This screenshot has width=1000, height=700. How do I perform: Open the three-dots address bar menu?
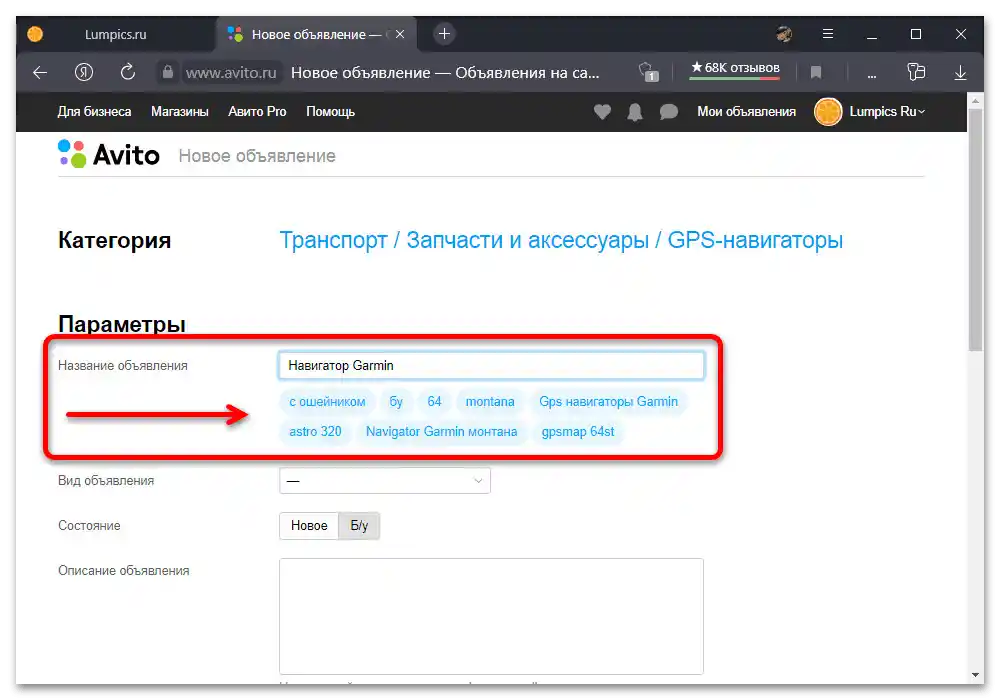(871, 75)
